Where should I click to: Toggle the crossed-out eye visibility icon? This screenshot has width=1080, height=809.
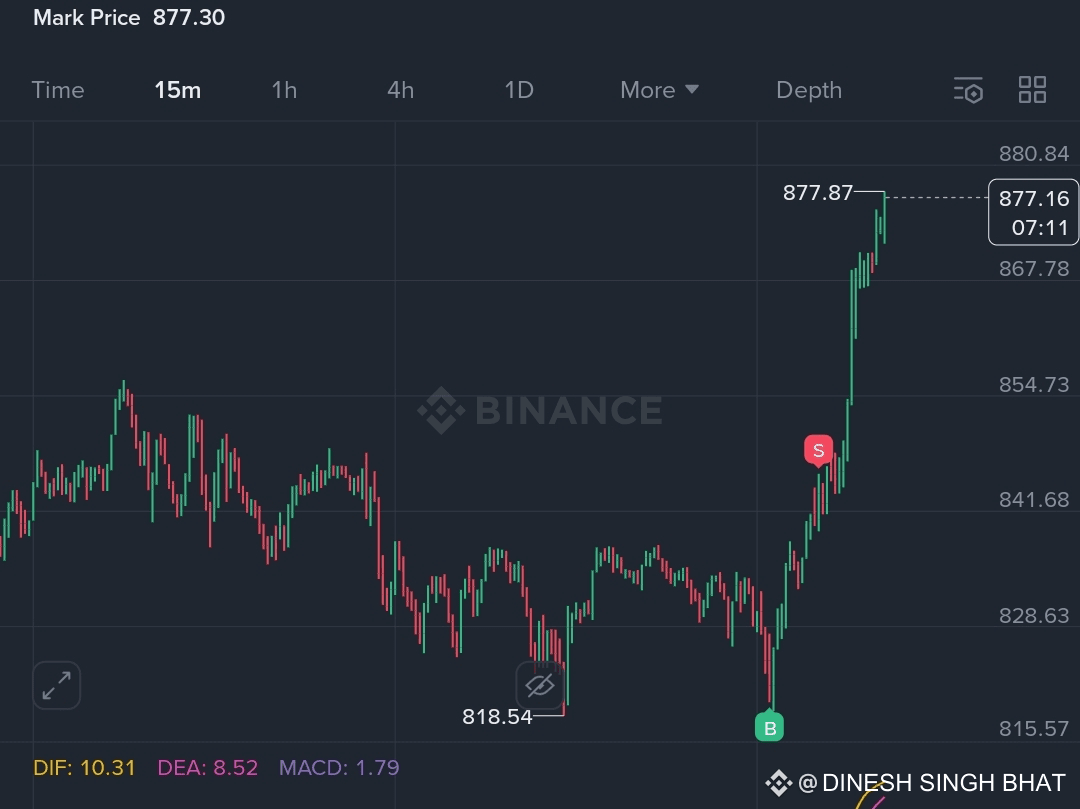pos(539,685)
